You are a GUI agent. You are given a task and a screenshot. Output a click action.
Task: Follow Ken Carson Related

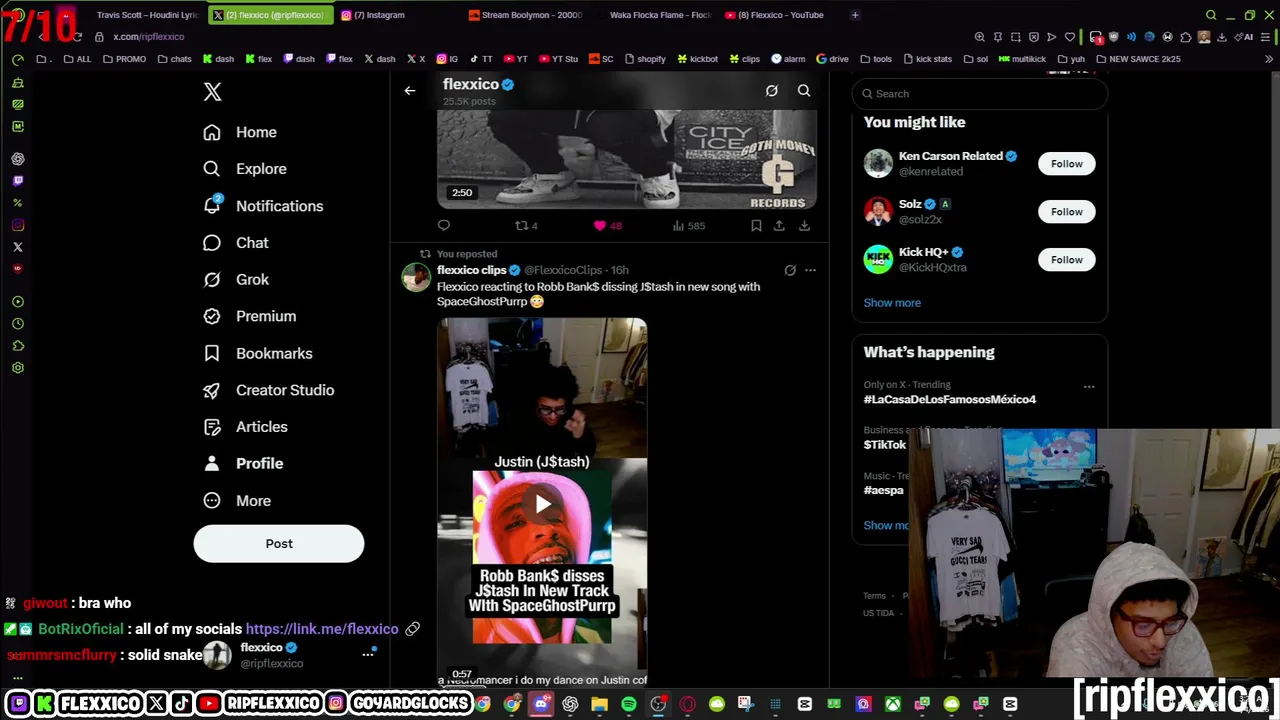[x=1067, y=164]
